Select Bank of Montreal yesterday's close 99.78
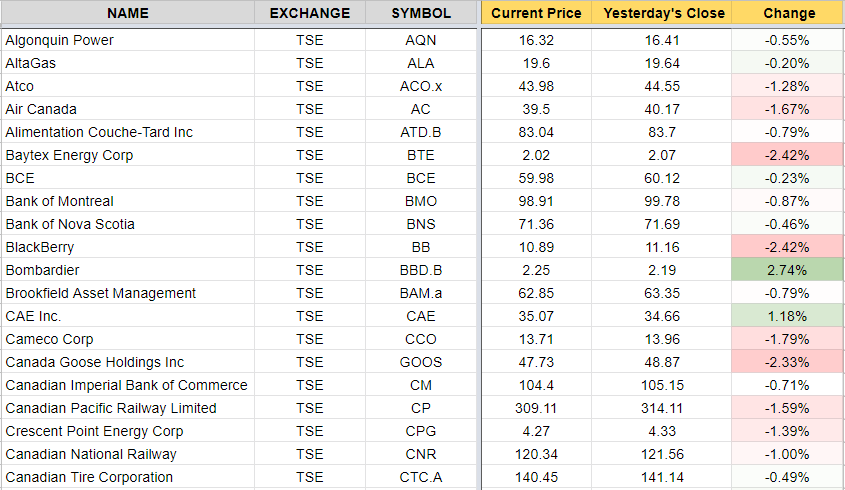Image resolution: width=845 pixels, height=490 pixels. tap(662, 201)
